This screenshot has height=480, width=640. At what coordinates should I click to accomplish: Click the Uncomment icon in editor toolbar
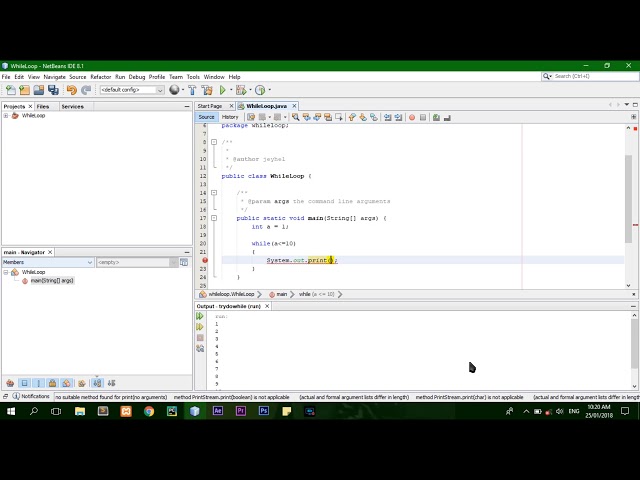pyautogui.click(x=447, y=118)
